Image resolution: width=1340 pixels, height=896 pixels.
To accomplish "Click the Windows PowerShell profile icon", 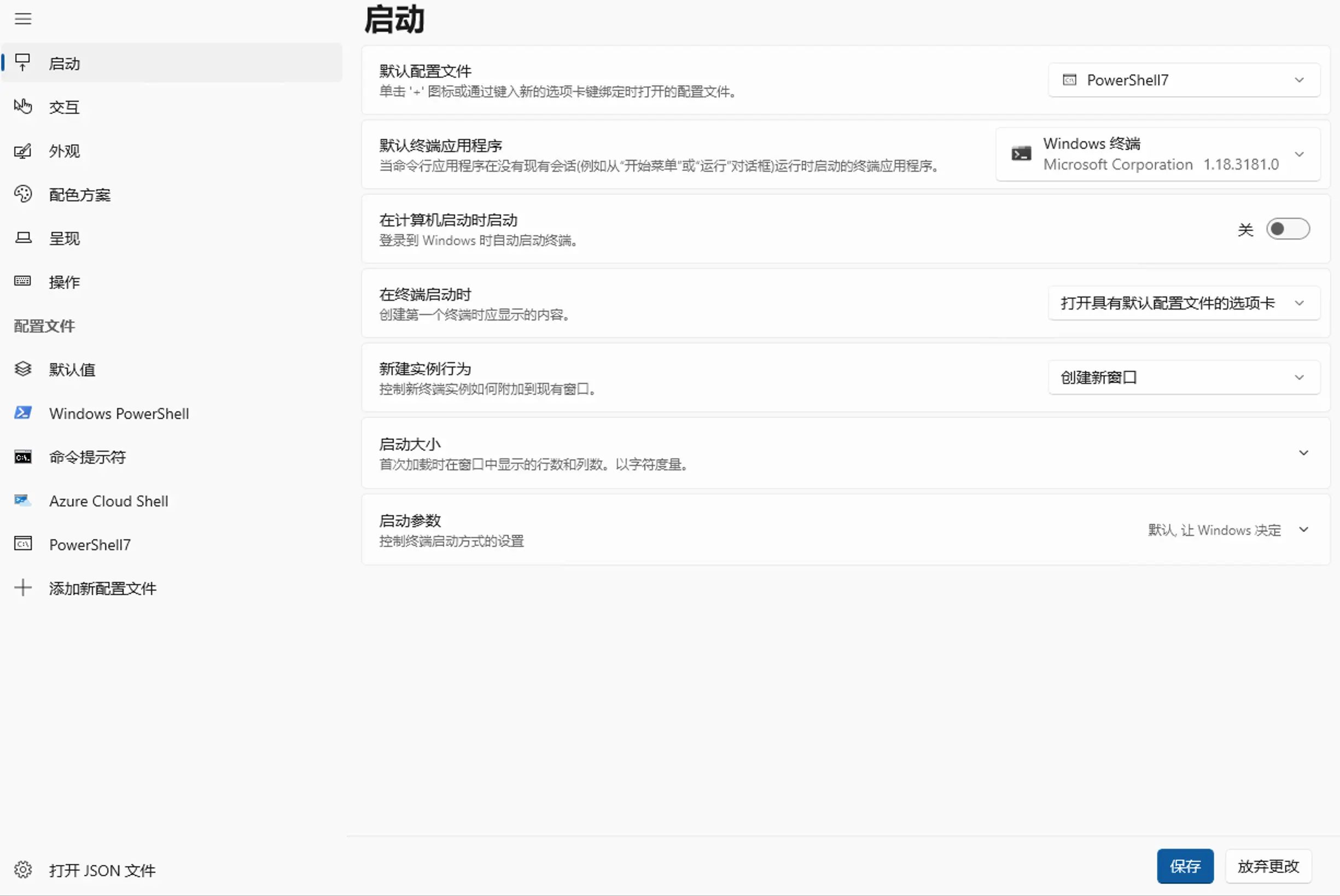I will (23, 412).
